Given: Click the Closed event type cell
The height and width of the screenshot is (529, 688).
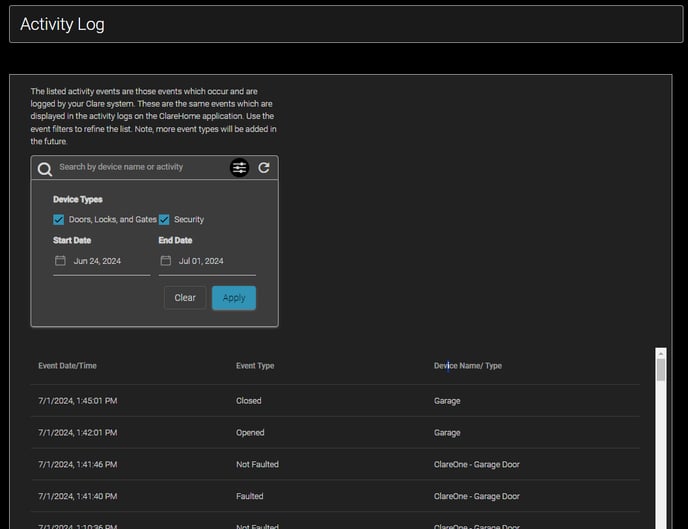Looking at the screenshot, I should 248,401.
